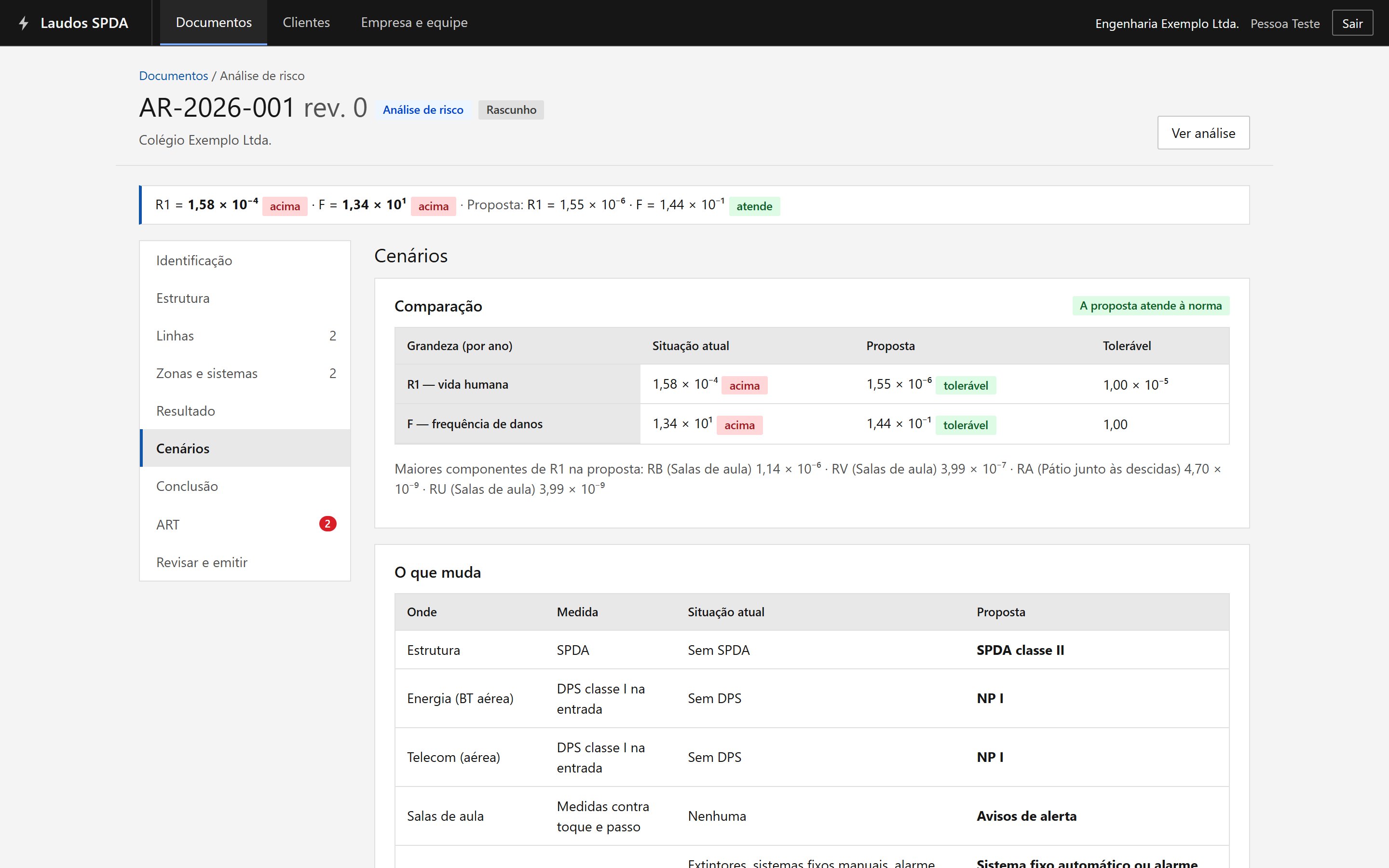Open the ART sidebar section
Image resolution: width=1389 pixels, height=868 pixels.
(x=245, y=524)
